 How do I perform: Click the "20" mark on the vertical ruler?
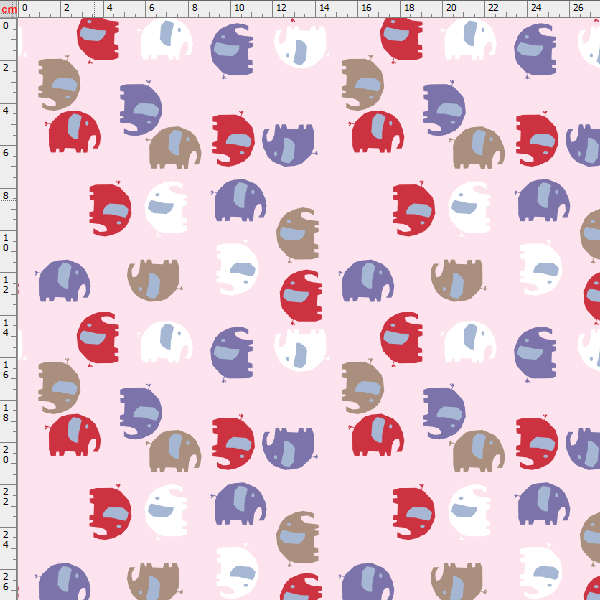6,454
